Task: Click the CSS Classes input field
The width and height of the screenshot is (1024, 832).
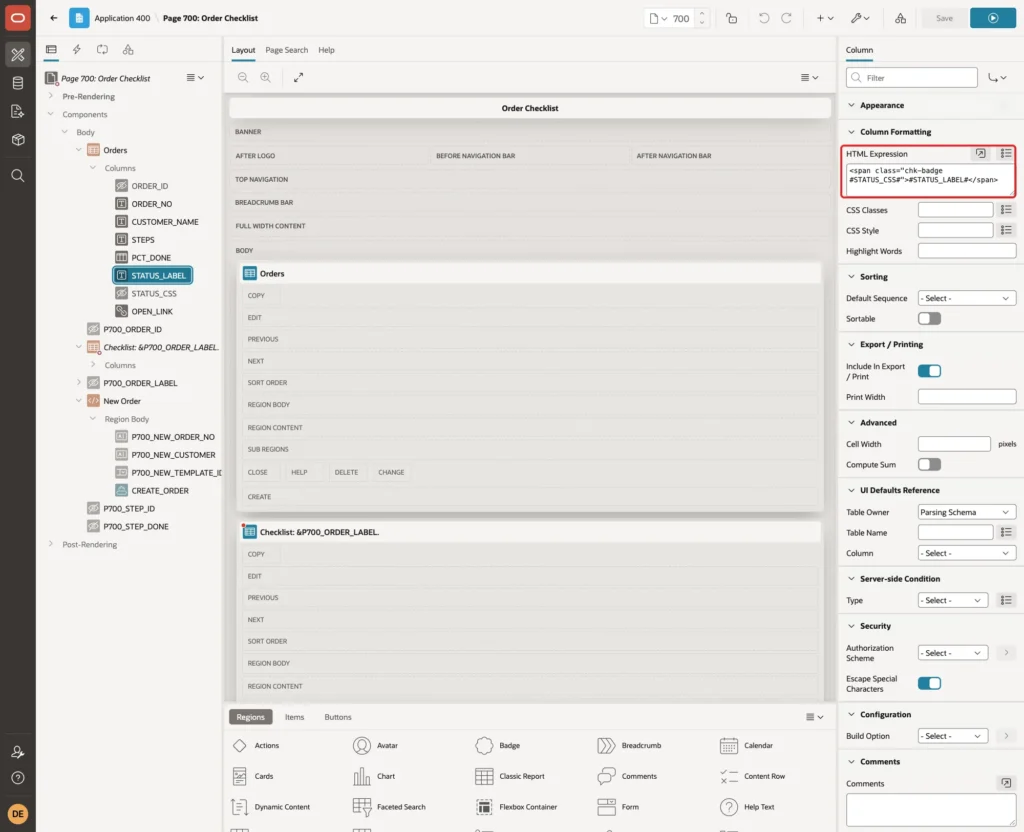Action: click(x=955, y=210)
